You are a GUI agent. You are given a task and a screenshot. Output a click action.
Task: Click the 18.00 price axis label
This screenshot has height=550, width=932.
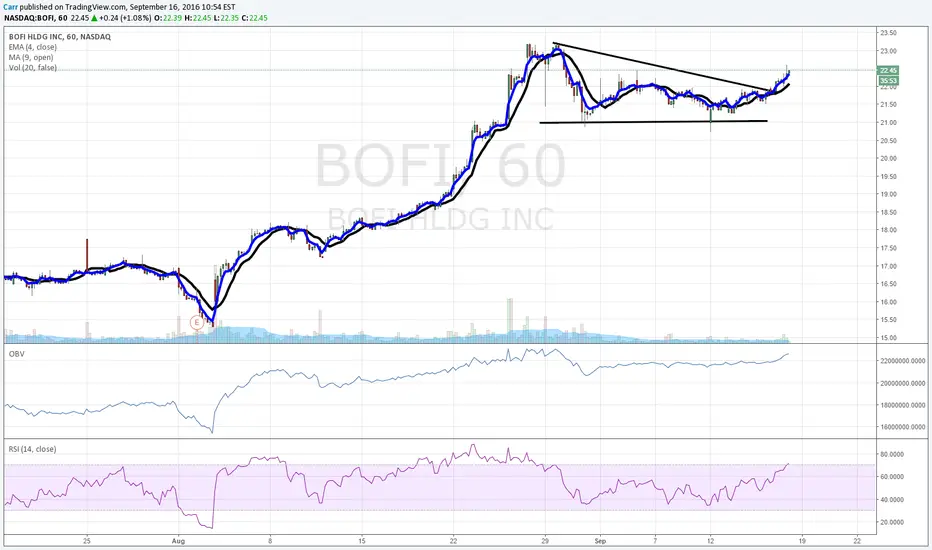(x=889, y=230)
